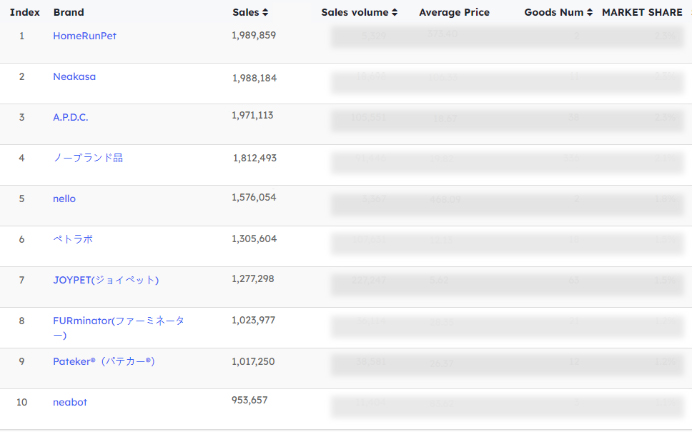Select sales value 1,971,113

252,115
